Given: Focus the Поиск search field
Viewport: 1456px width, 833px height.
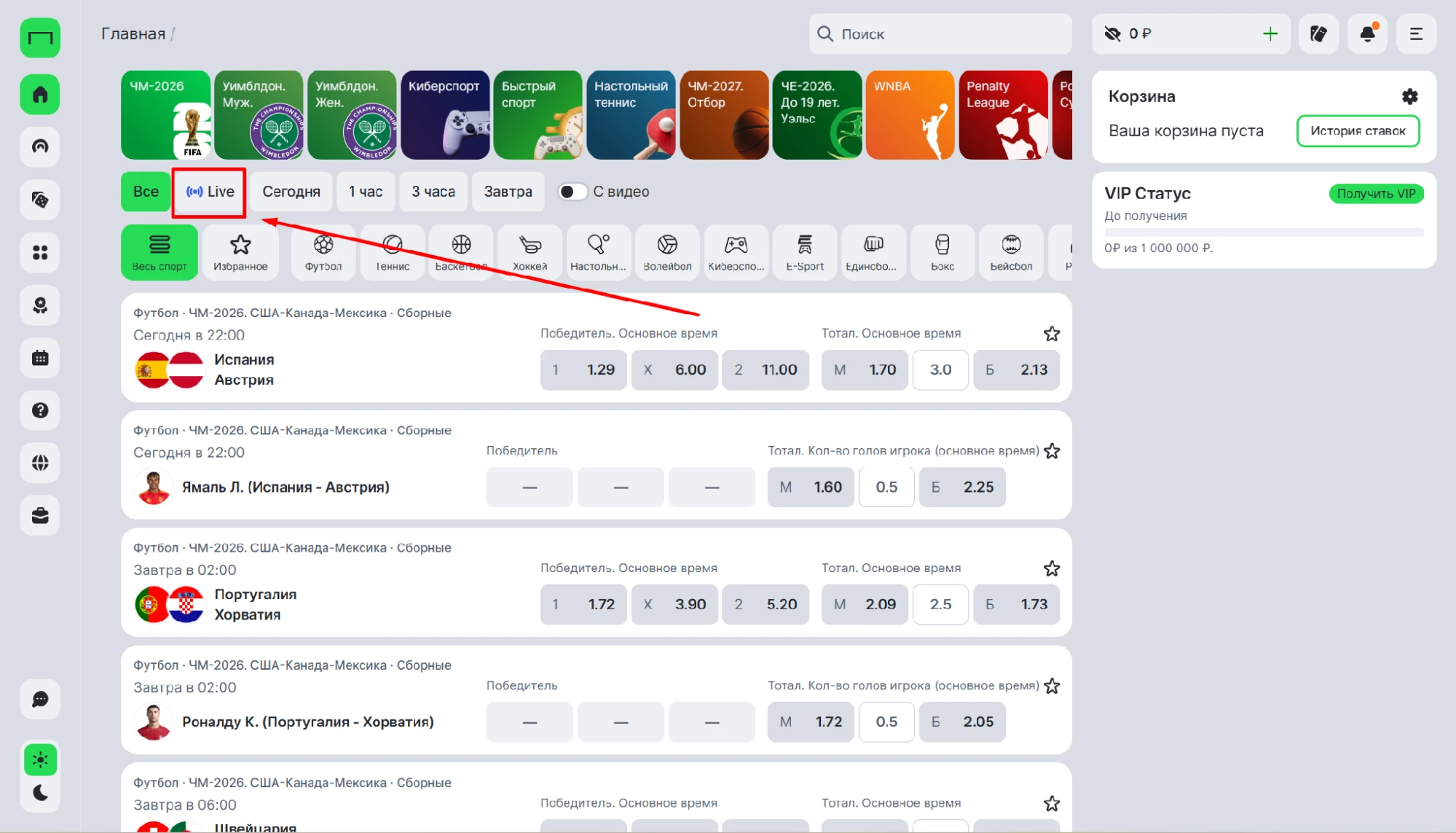Looking at the screenshot, I should tap(940, 34).
